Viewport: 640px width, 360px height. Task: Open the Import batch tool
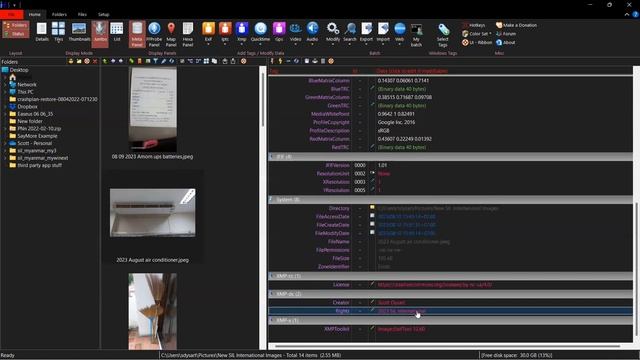click(x=383, y=33)
